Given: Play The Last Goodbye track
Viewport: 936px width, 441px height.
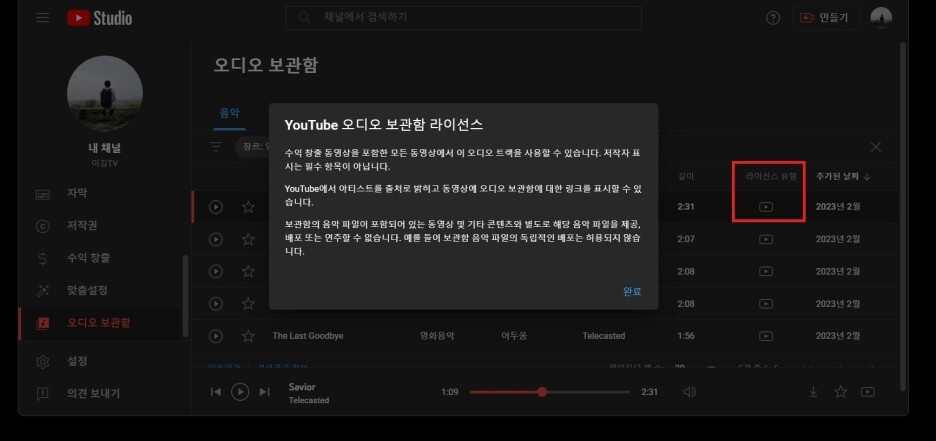Looking at the screenshot, I should pos(215,336).
